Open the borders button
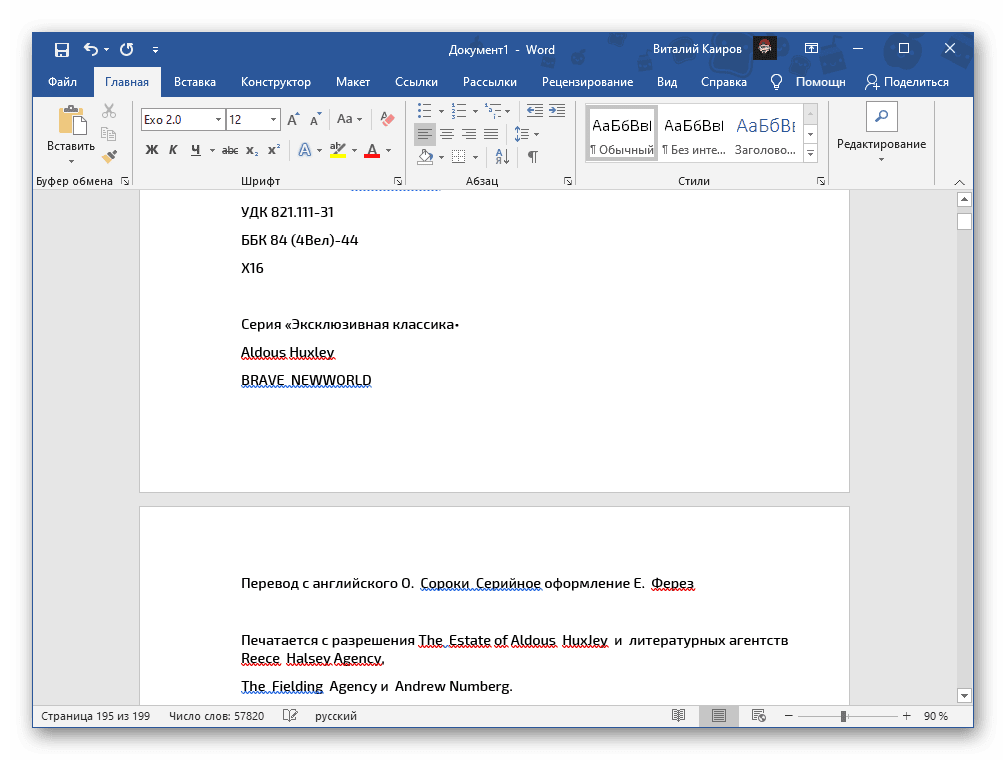 tap(458, 156)
